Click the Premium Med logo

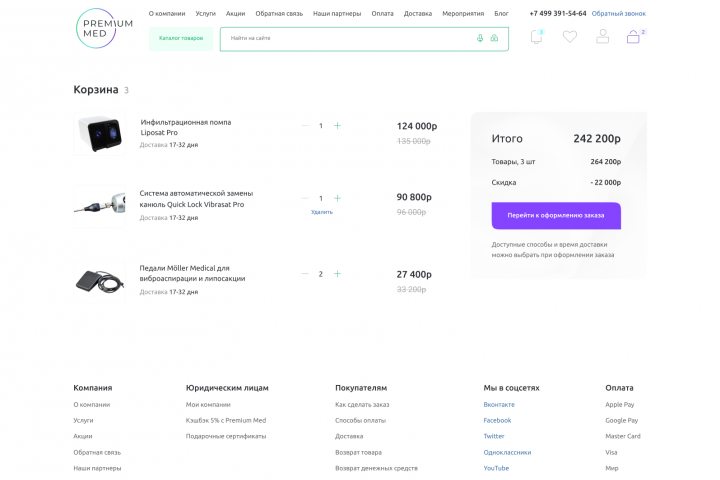pos(104,28)
